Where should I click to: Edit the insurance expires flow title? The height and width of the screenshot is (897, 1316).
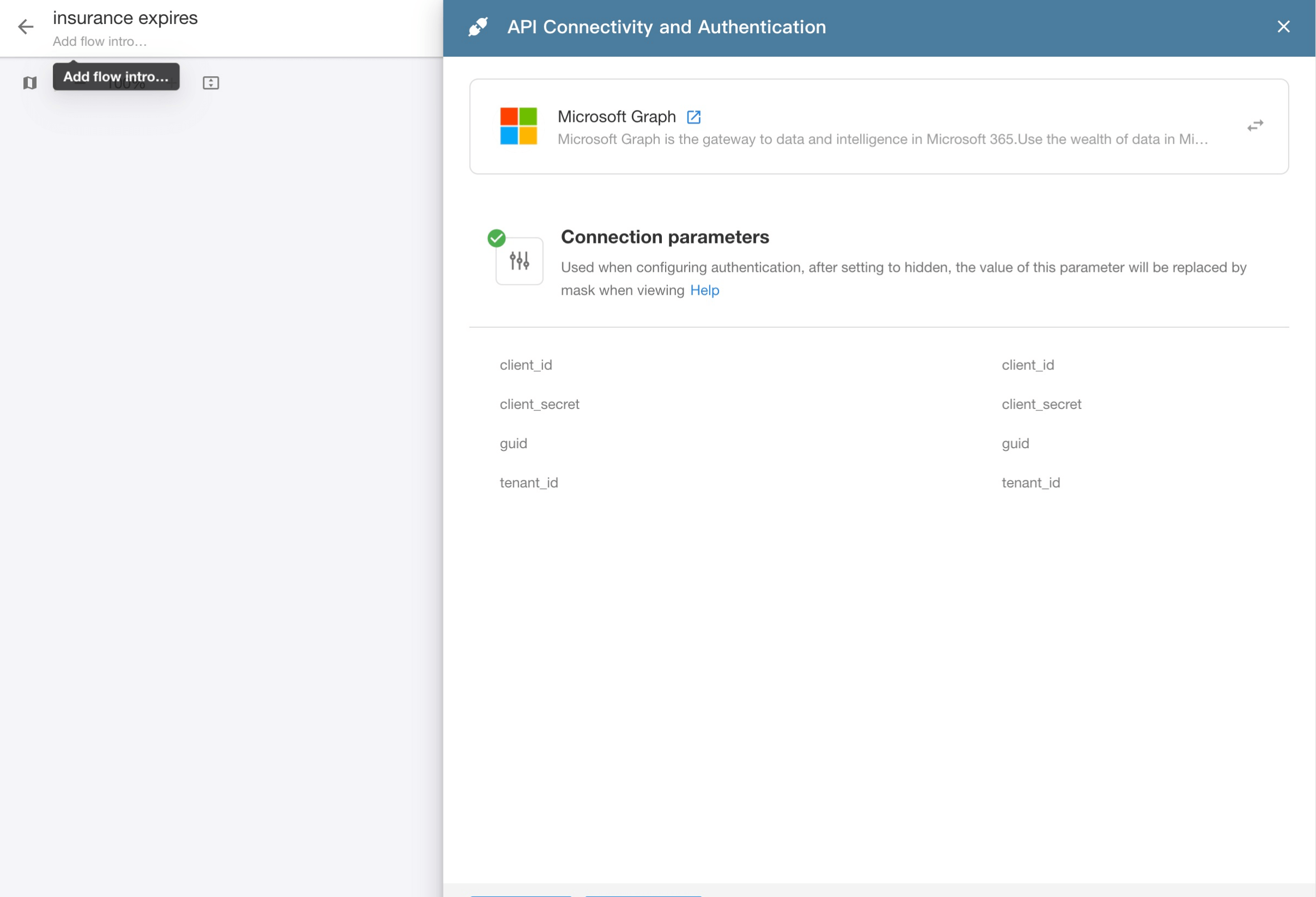(x=125, y=17)
